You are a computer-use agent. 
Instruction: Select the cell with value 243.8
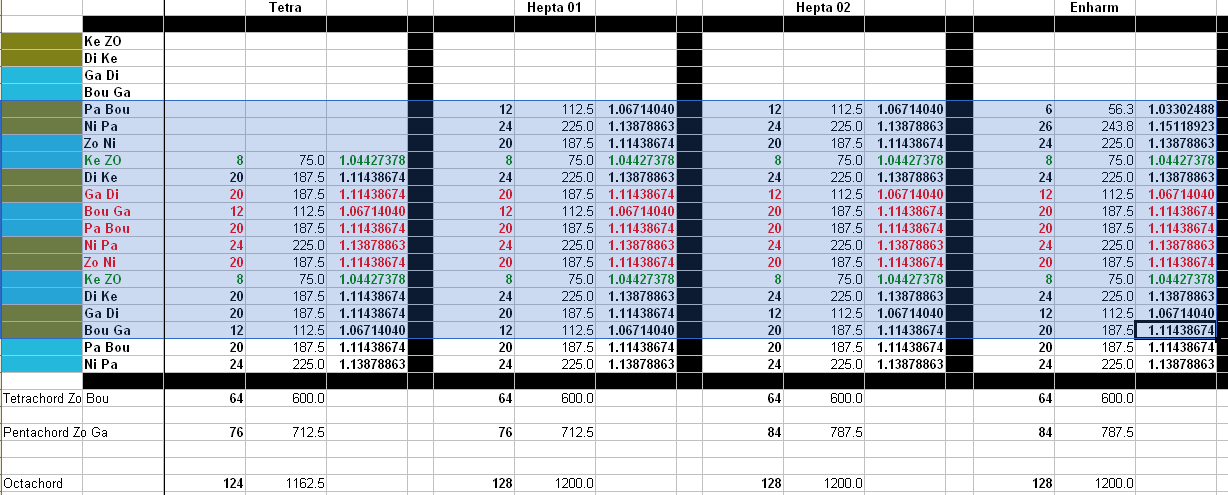point(1094,126)
